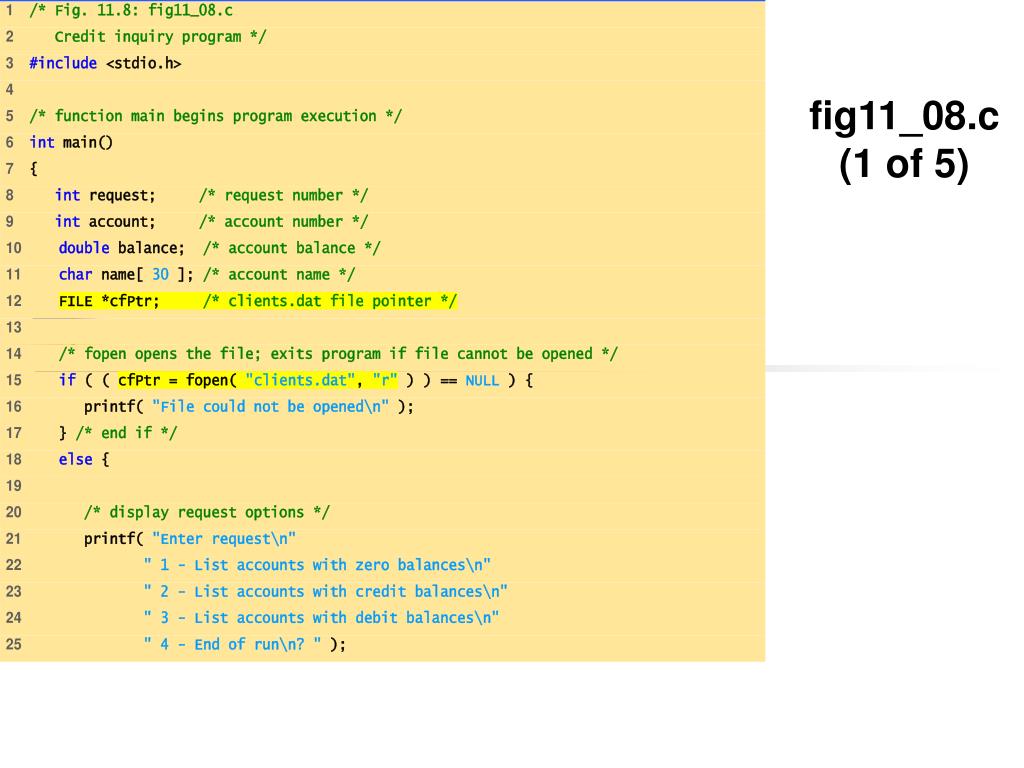Click the string 'File could not be opened\n'
This screenshot has width=1024, height=768.
pos(270,407)
